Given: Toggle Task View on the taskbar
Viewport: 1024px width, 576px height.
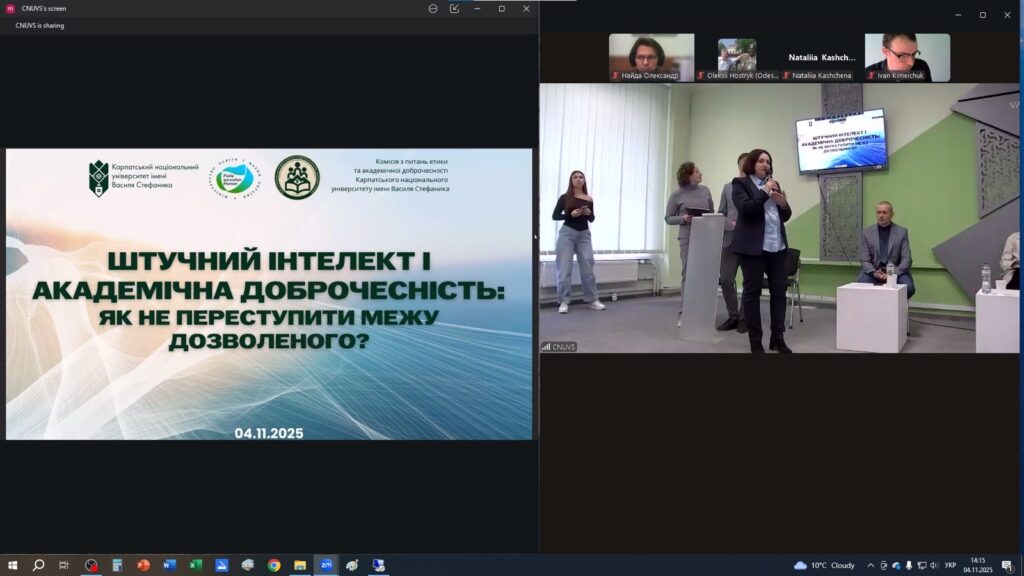Looking at the screenshot, I should pyautogui.click(x=64, y=565).
